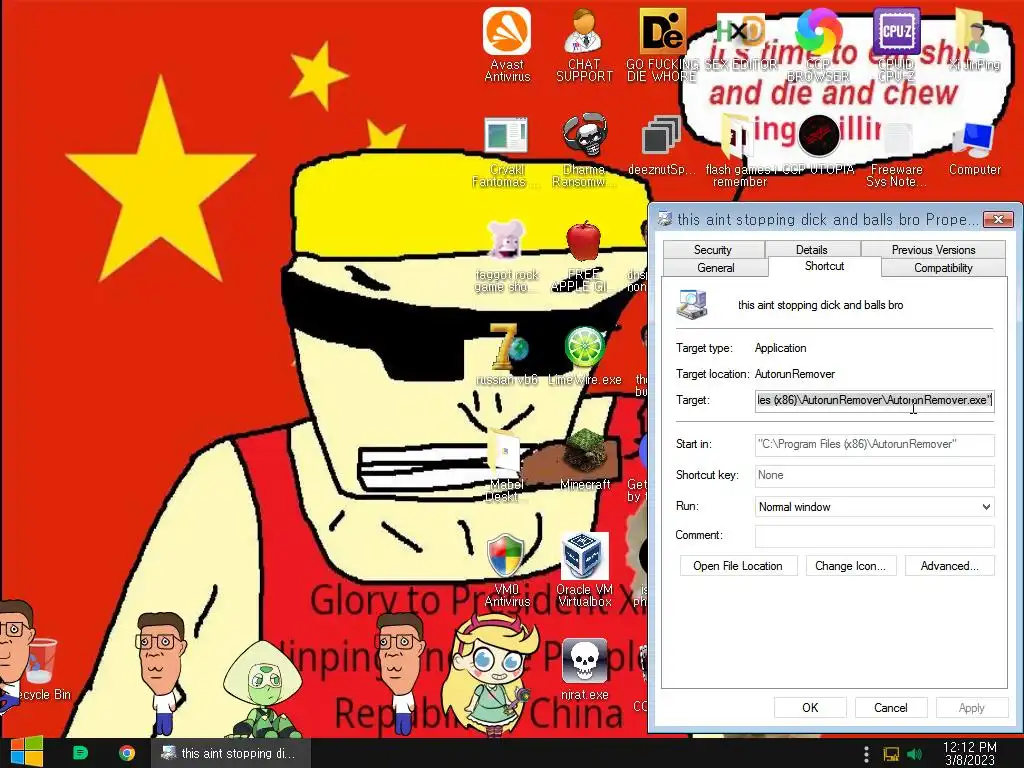Select the properties window taskbar button
Screen dimensions: 1024x768
tap(230, 753)
